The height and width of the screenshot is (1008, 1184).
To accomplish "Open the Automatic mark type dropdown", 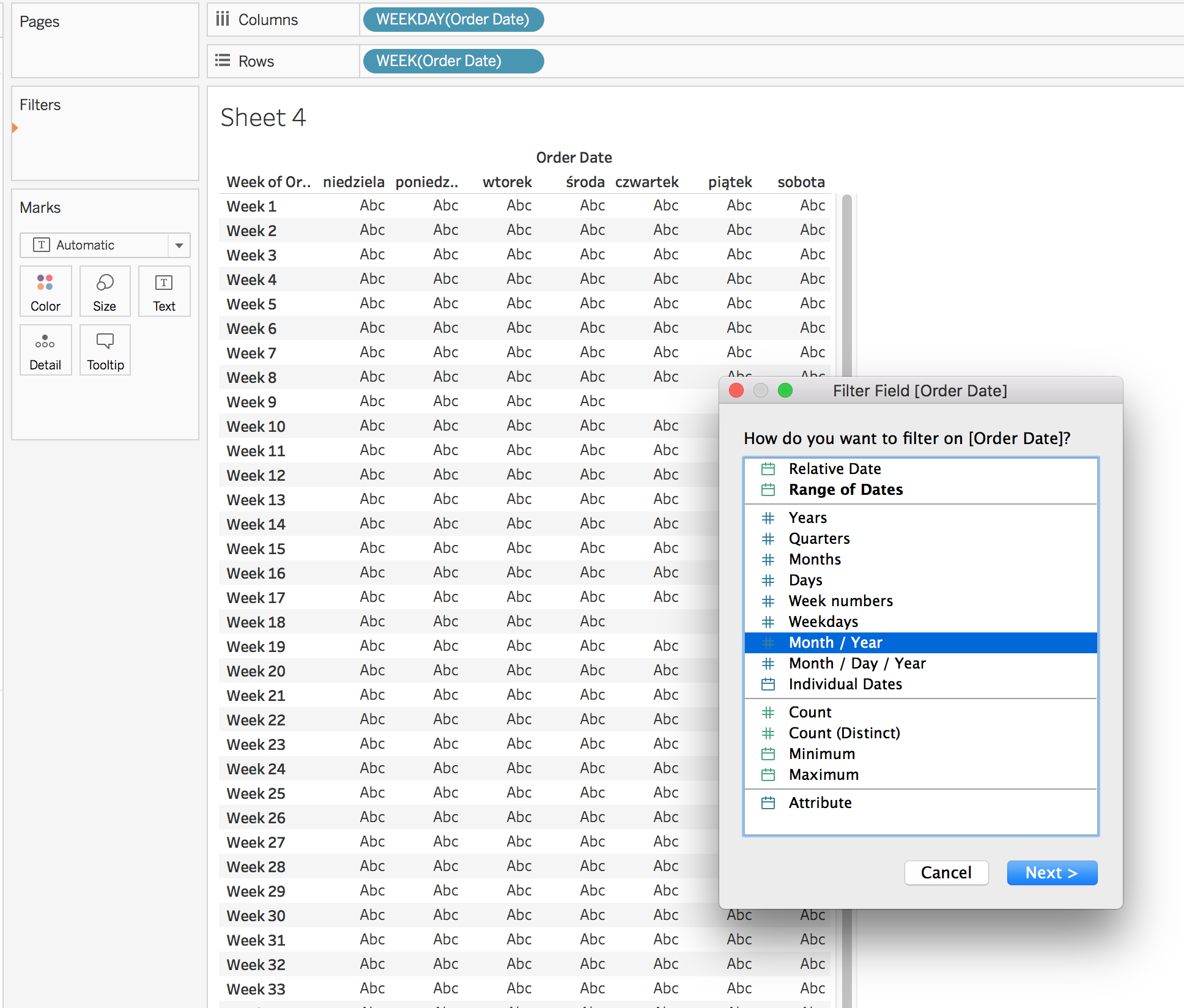I will coord(179,245).
